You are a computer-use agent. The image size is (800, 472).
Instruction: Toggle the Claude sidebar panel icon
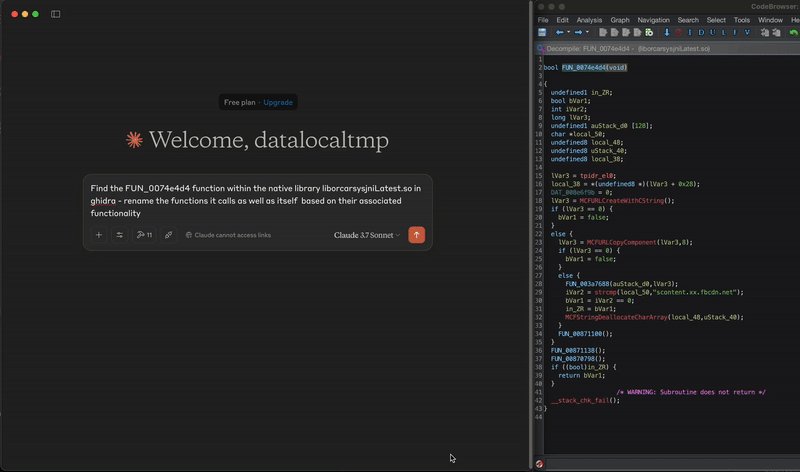56,14
